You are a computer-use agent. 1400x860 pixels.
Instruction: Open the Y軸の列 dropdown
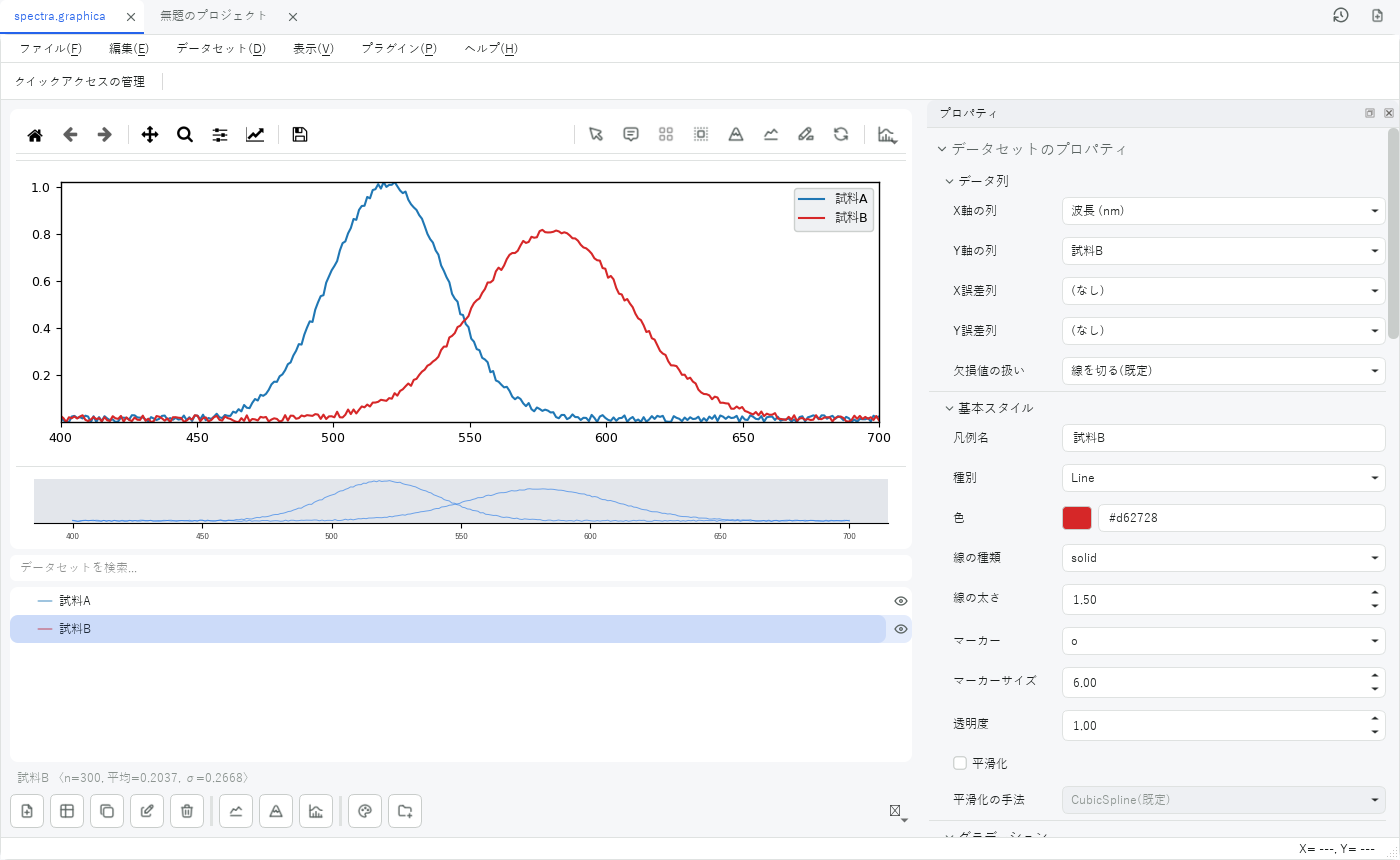tap(1223, 250)
